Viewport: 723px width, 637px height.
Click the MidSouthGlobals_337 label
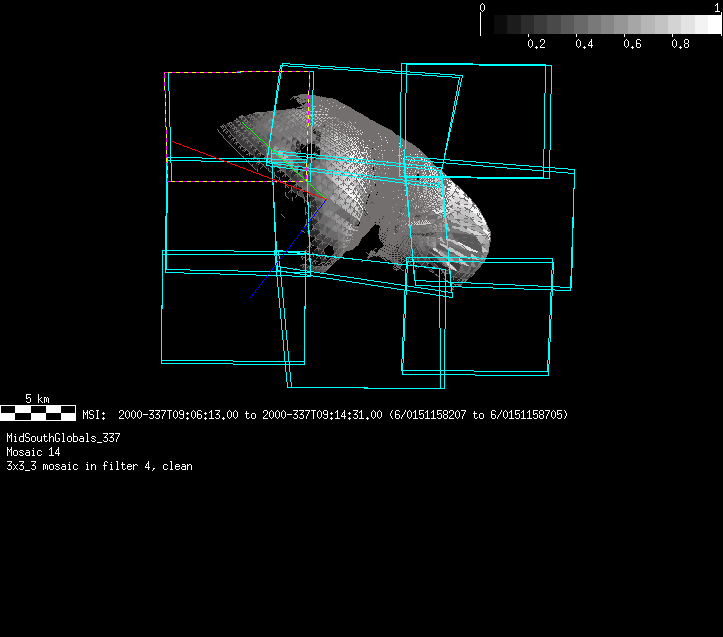coord(63,438)
